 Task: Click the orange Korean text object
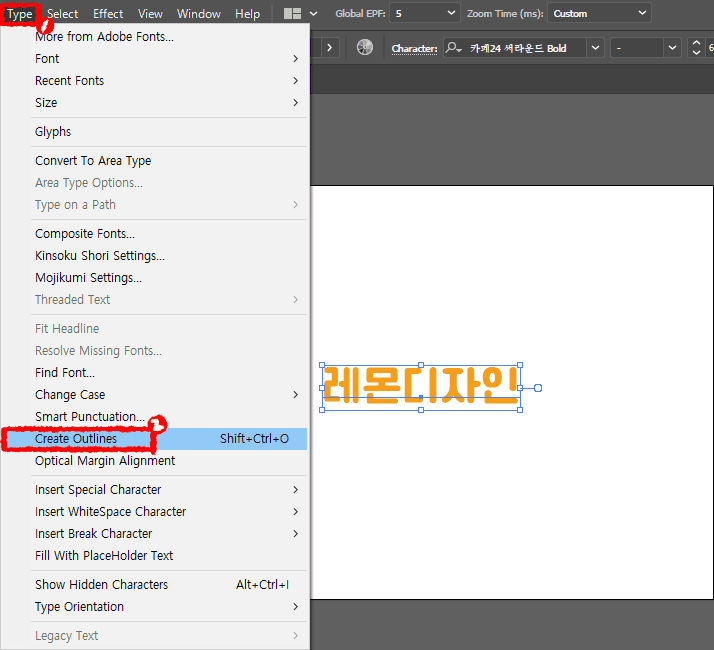(421, 385)
